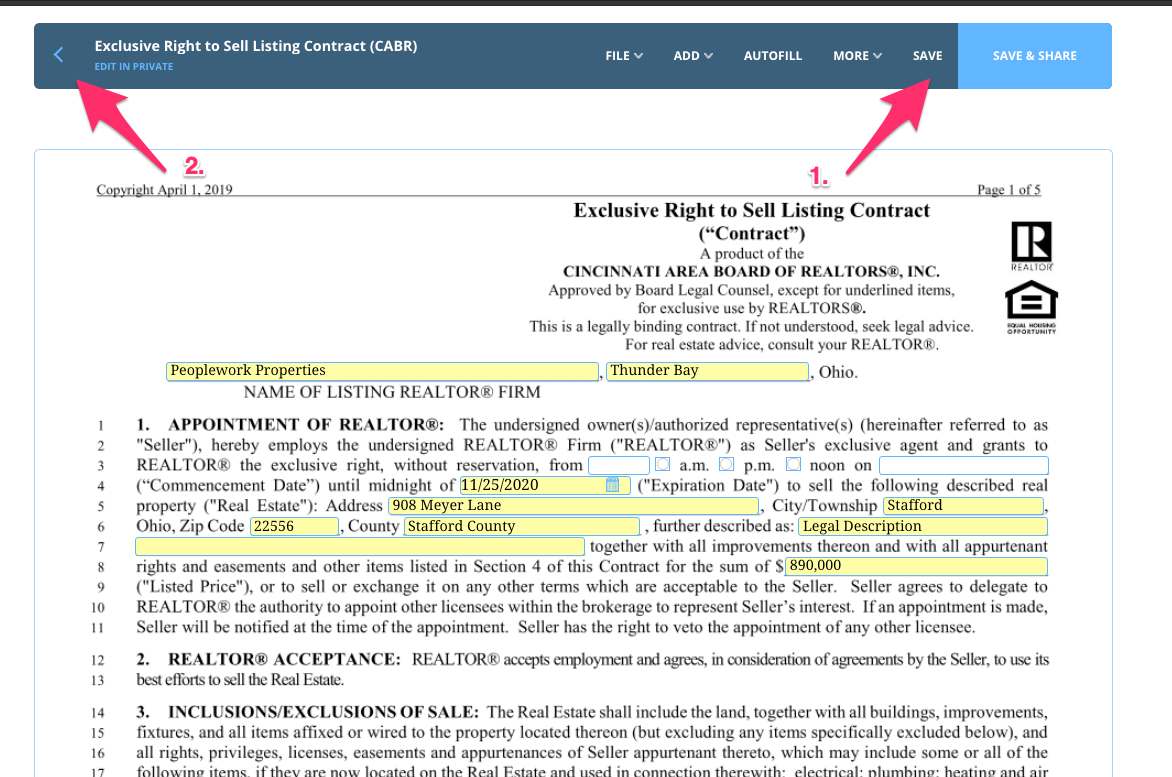This screenshot has width=1172, height=777.
Task: Click the SAVE button
Action: click(927, 56)
